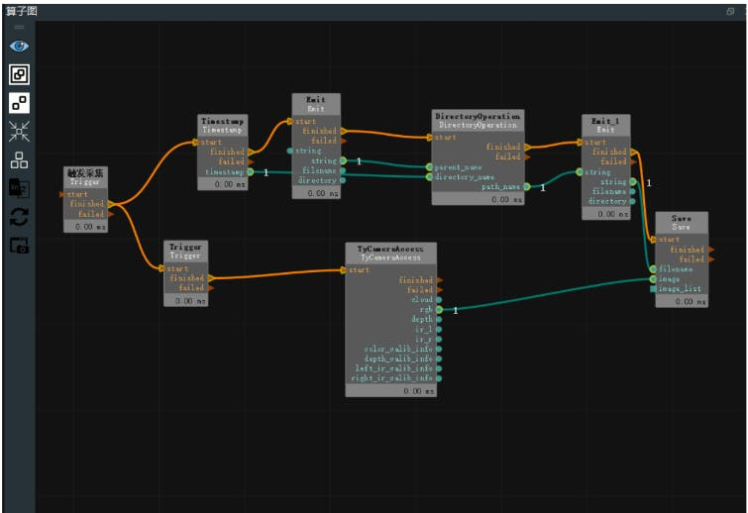This screenshot has width=748, height=513.
Task: Click the image input port of Save node
Action: point(653,279)
